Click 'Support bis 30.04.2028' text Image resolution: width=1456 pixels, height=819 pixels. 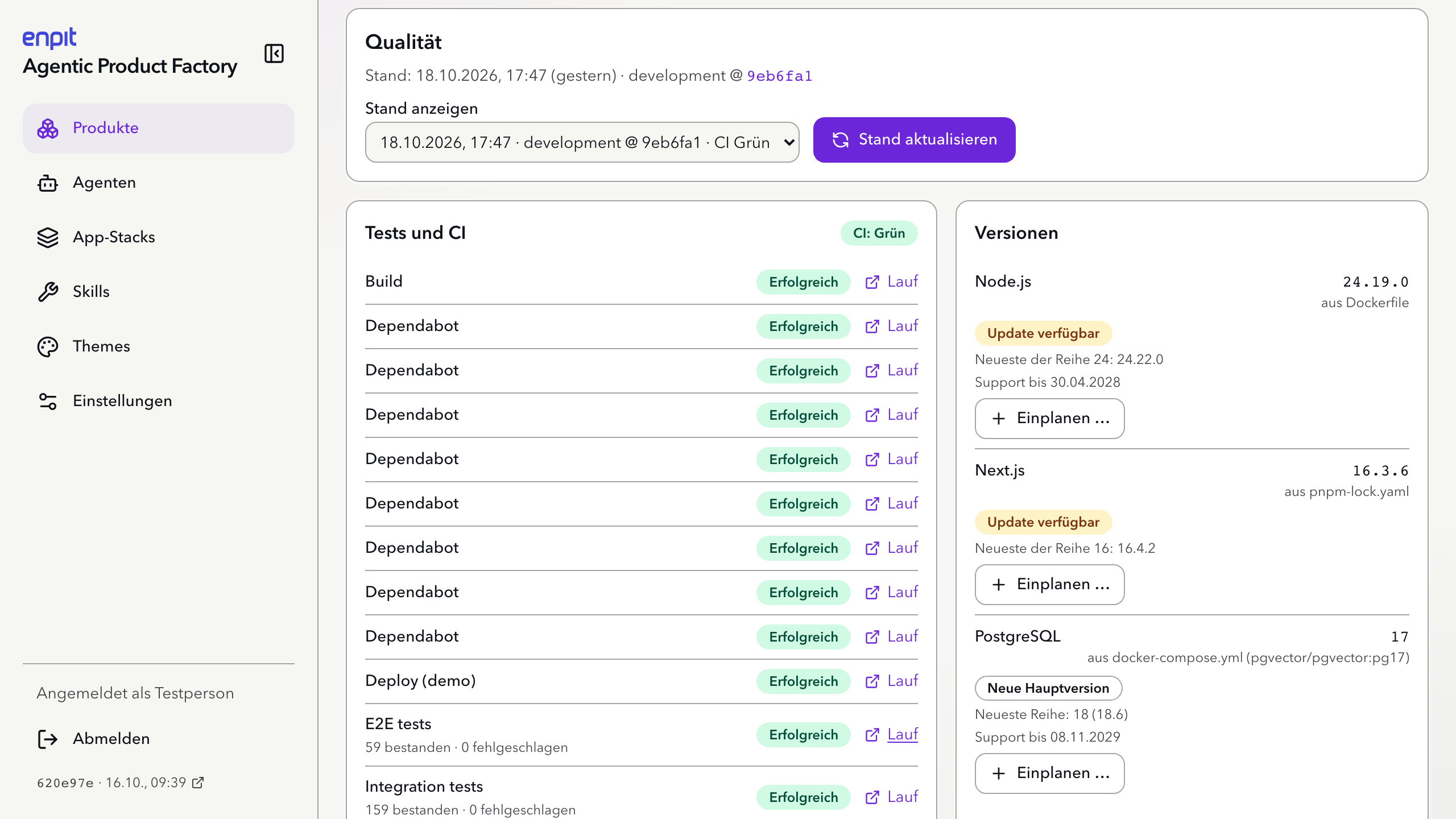coord(1048,382)
